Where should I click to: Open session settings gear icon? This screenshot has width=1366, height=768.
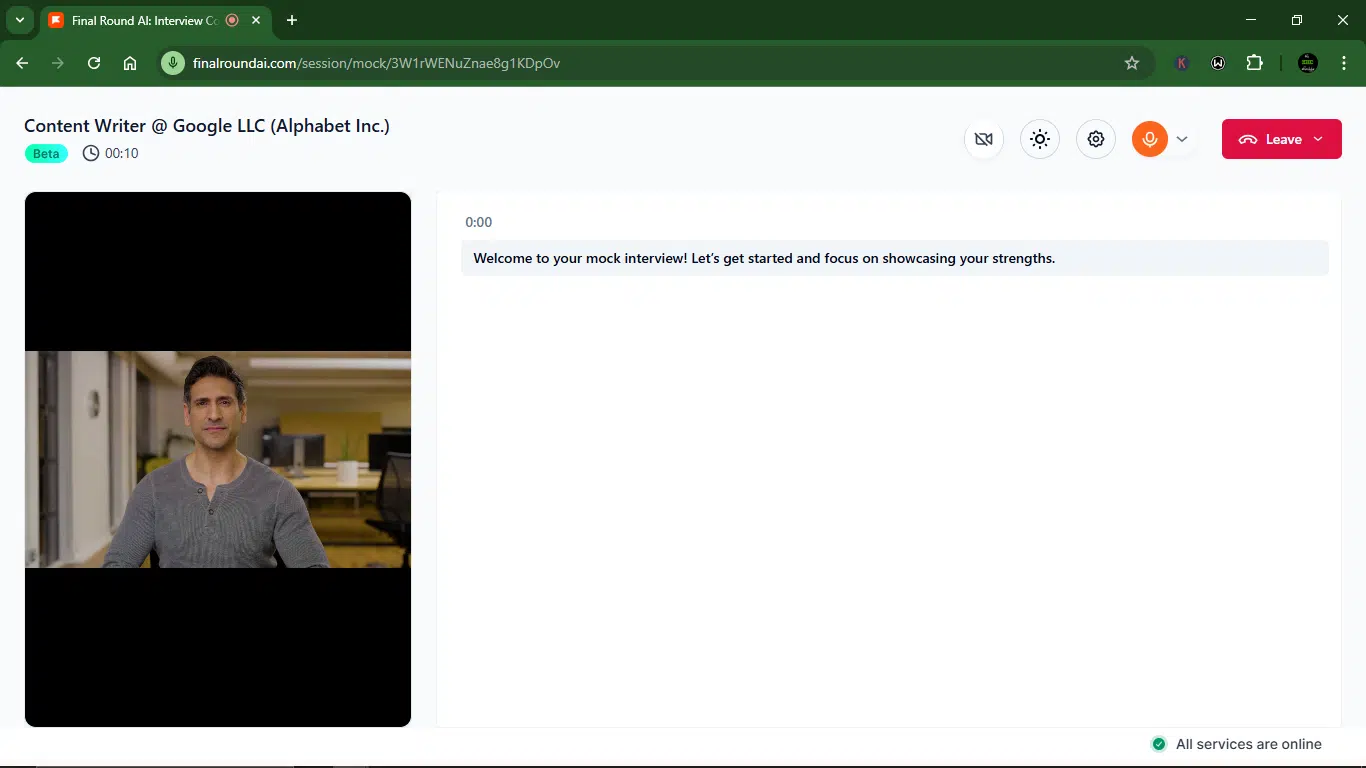coord(1096,139)
